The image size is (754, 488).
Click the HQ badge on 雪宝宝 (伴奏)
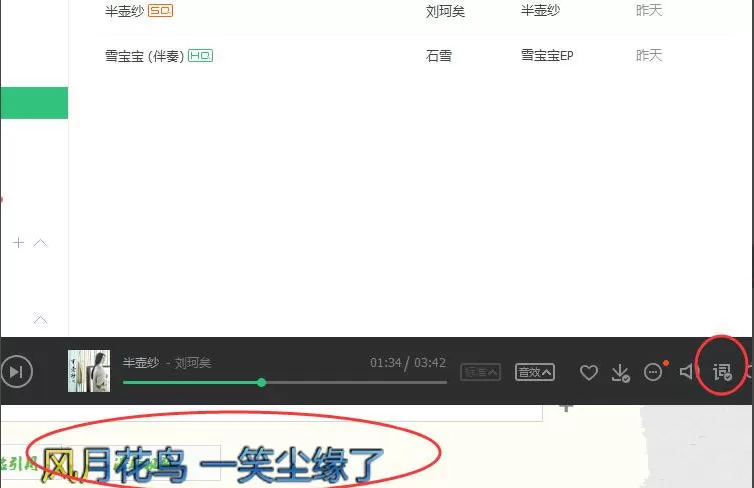pyautogui.click(x=201, y=56)
